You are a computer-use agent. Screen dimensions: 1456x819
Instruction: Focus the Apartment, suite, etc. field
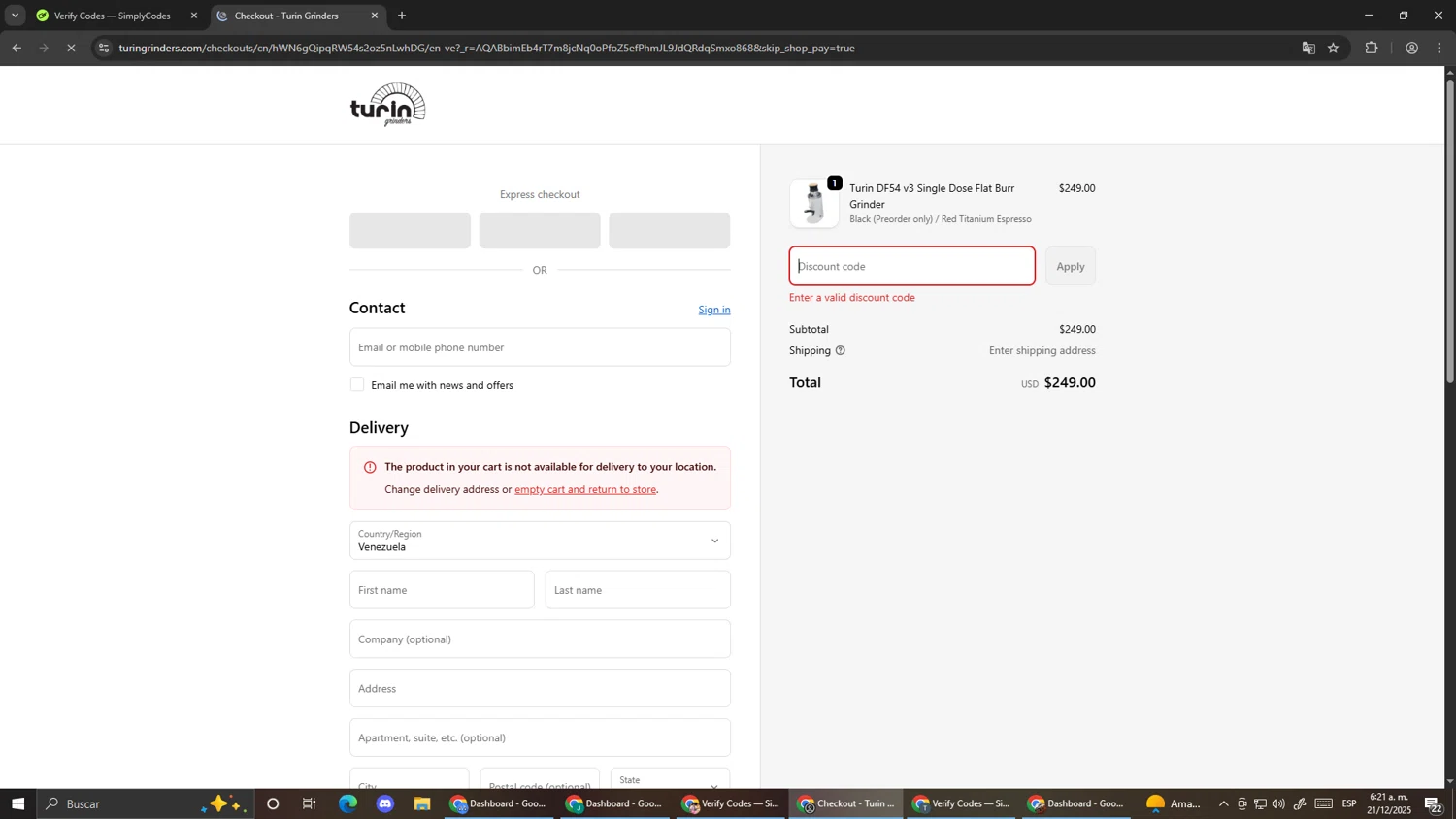pyautogui.click(x=540, y=738)
